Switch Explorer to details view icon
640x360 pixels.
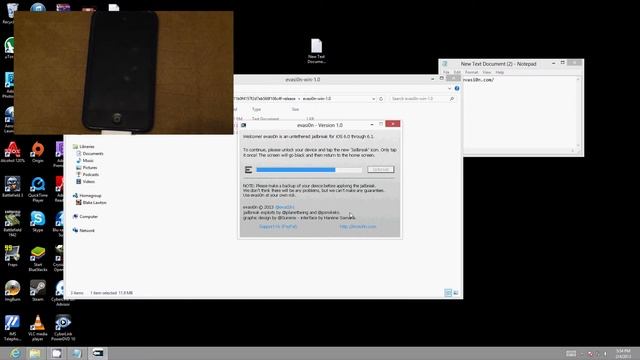[448, 293]
